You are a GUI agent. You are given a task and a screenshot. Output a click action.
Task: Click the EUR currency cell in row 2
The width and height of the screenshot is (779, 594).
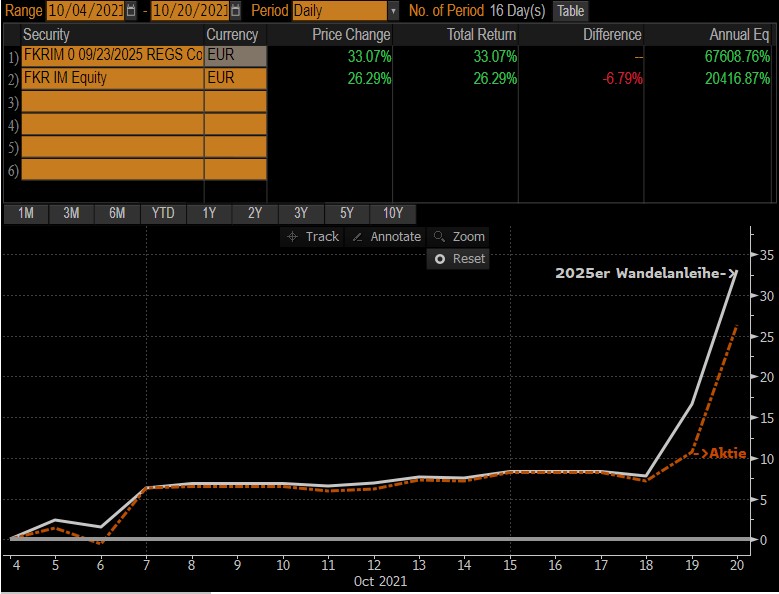tap(235, 78)
